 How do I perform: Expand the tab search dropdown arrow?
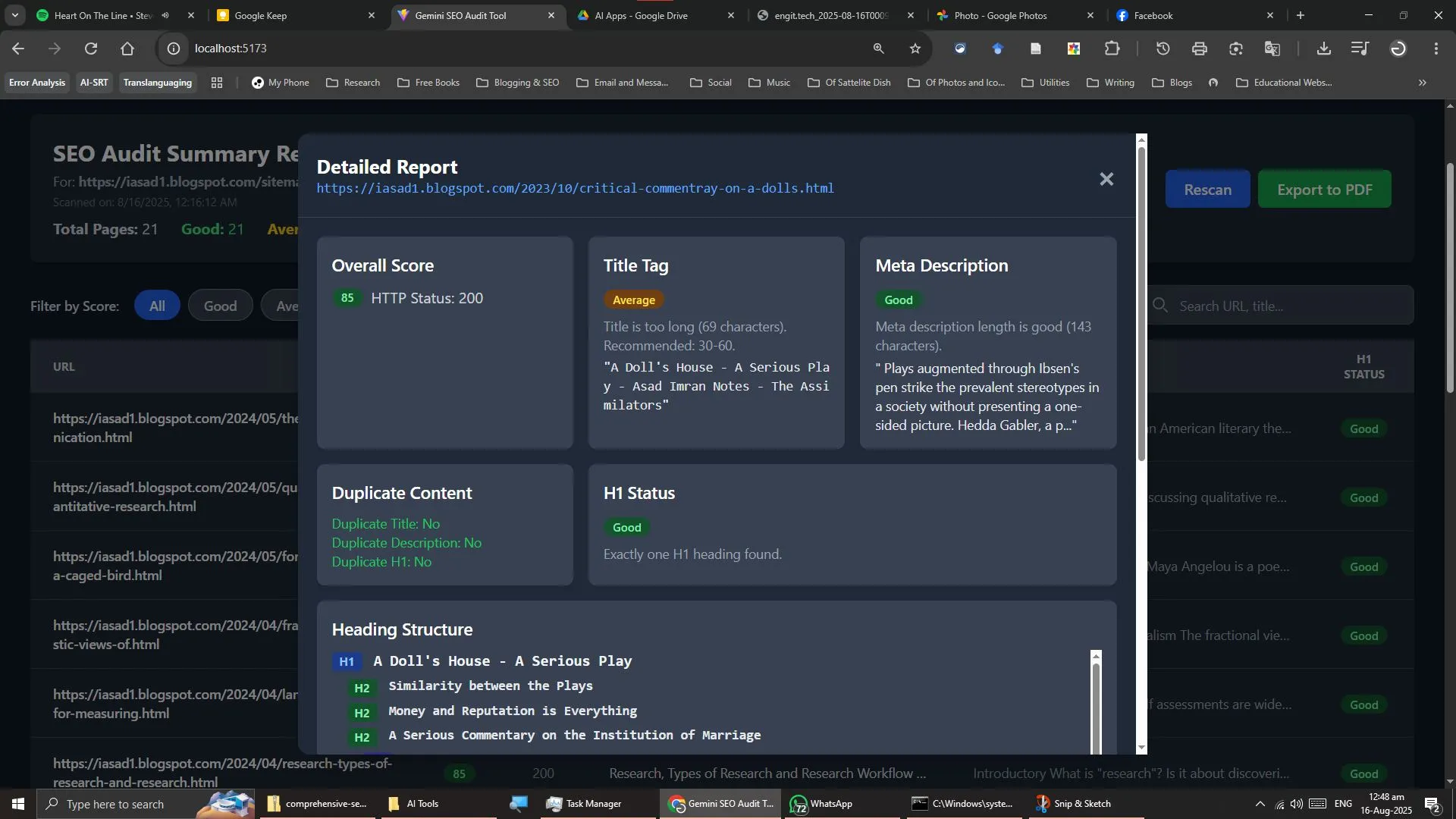click(x=14, y=15)
